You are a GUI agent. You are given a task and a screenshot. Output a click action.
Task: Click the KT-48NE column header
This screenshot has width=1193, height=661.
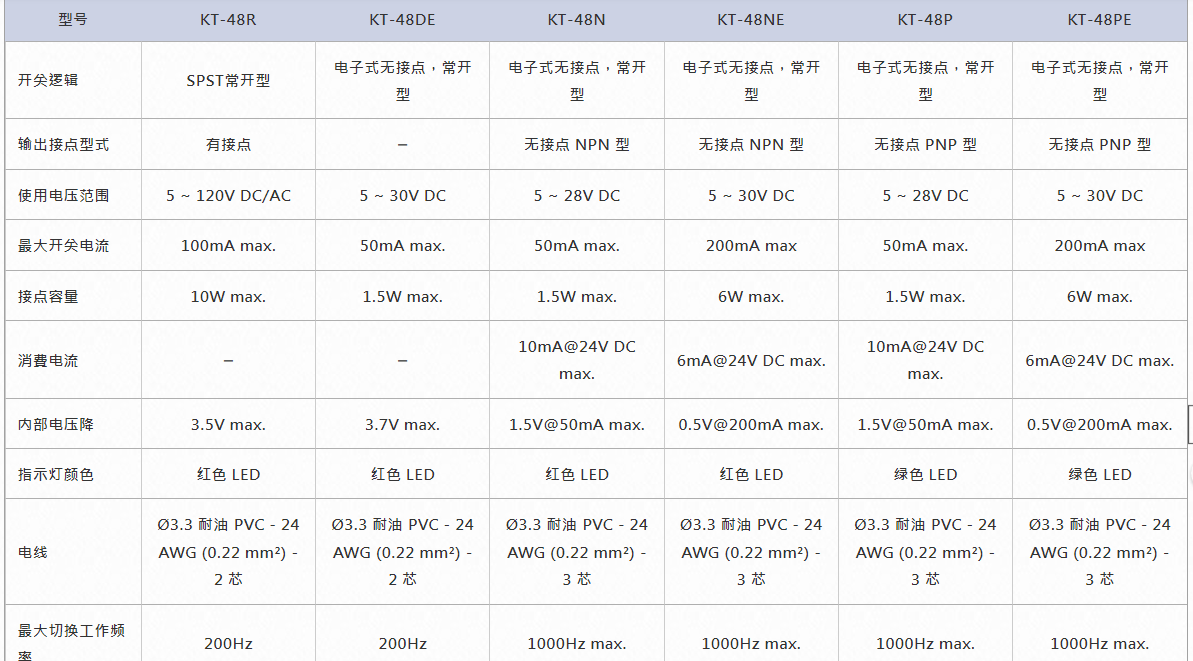click(x=751, y=20)
